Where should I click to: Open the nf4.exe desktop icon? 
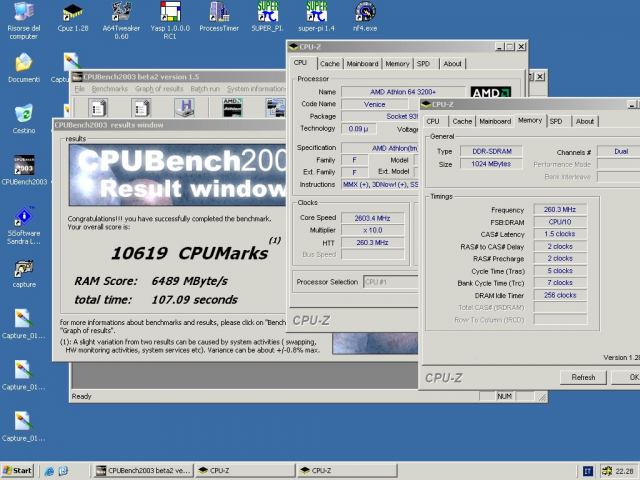(365, 17)
